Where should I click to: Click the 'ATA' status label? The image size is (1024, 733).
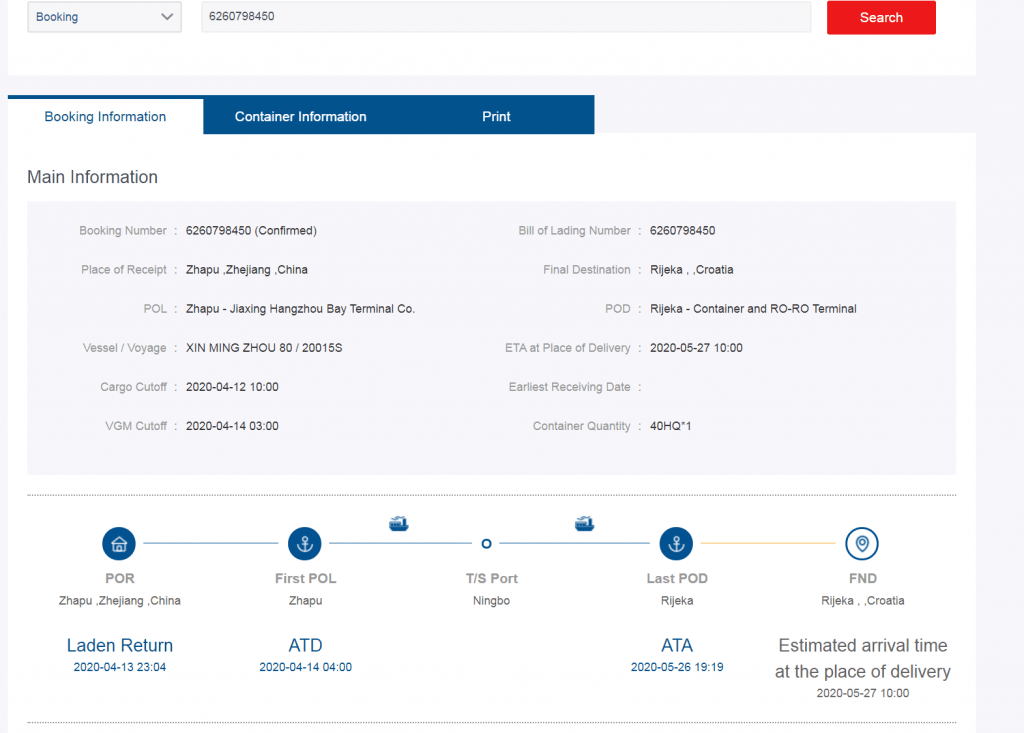click(677, 645)
